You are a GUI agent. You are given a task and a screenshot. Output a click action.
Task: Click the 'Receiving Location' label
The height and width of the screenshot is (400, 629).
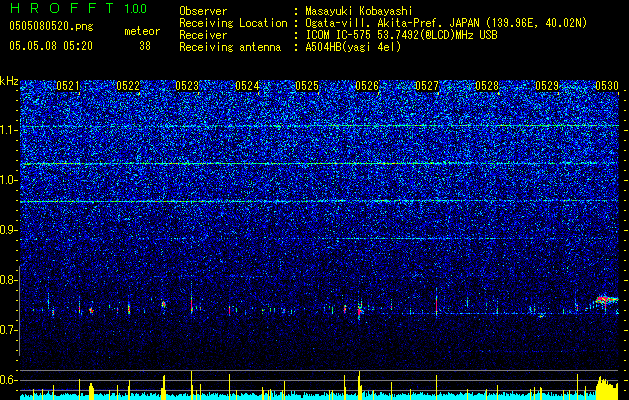[x=233, y=23]
